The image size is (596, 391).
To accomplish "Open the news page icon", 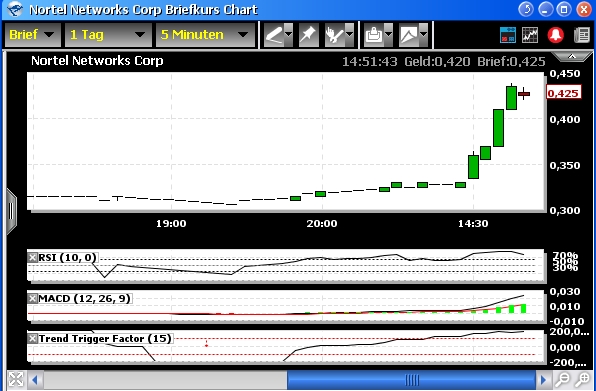I will click(582, 35).
